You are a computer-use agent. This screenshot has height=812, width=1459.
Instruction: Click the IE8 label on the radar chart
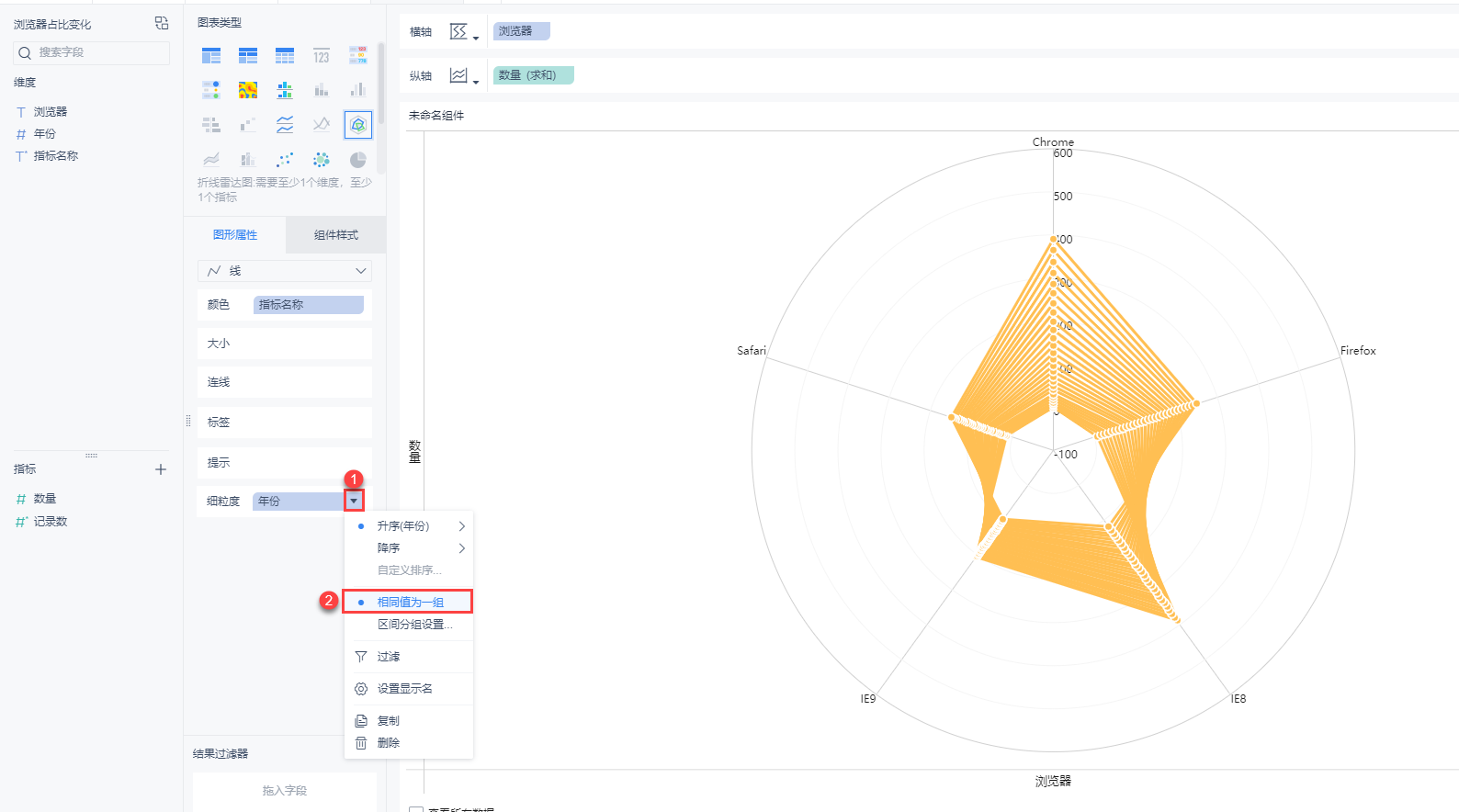[1238, 699]
